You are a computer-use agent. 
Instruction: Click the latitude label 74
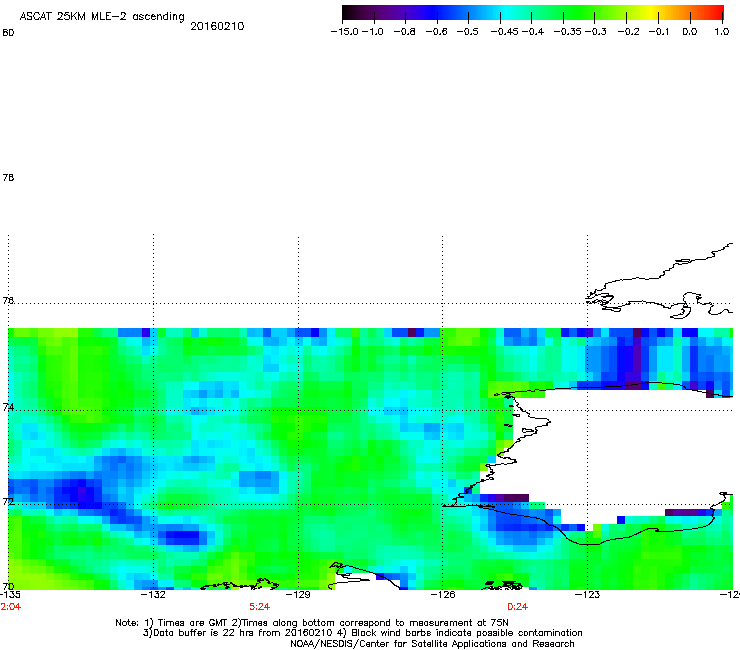8,407
